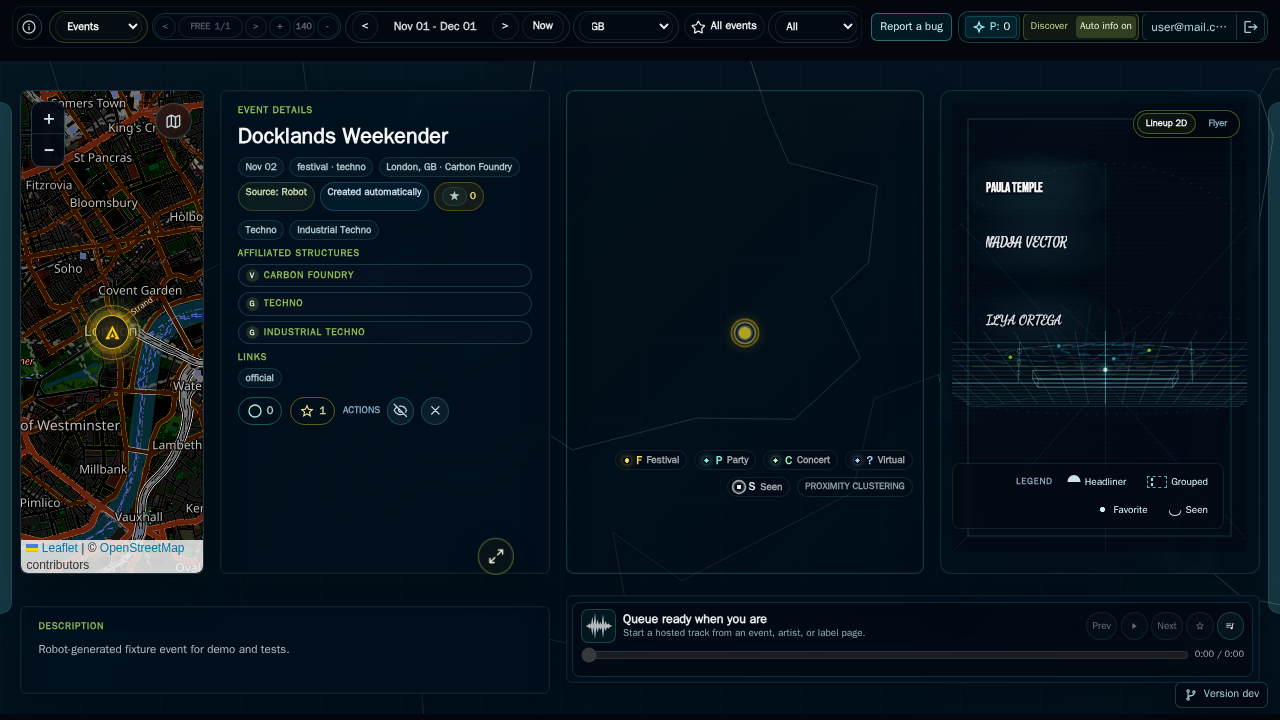Increase the 140 value with plus

click(x=280, y=27)
